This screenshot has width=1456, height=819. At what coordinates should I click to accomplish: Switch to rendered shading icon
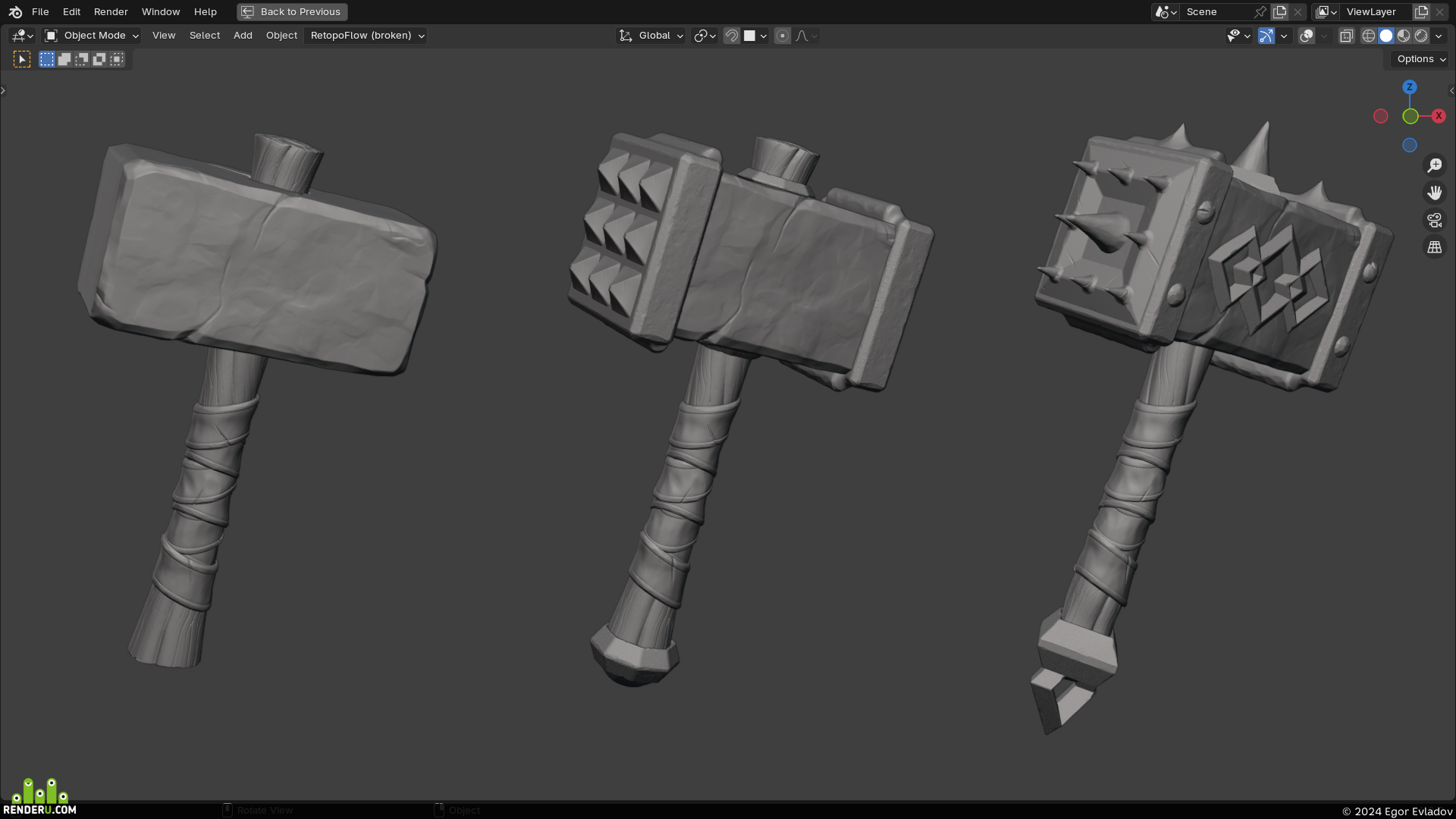(x=1421, y=36)
